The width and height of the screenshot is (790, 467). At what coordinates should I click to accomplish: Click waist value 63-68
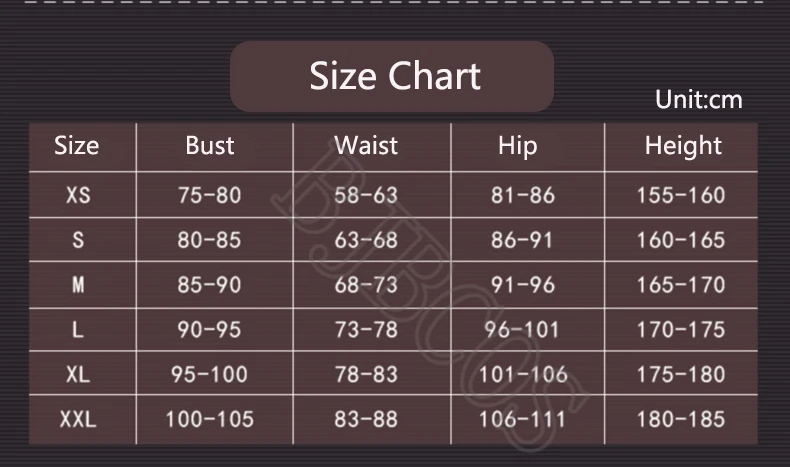coord(366,240)
